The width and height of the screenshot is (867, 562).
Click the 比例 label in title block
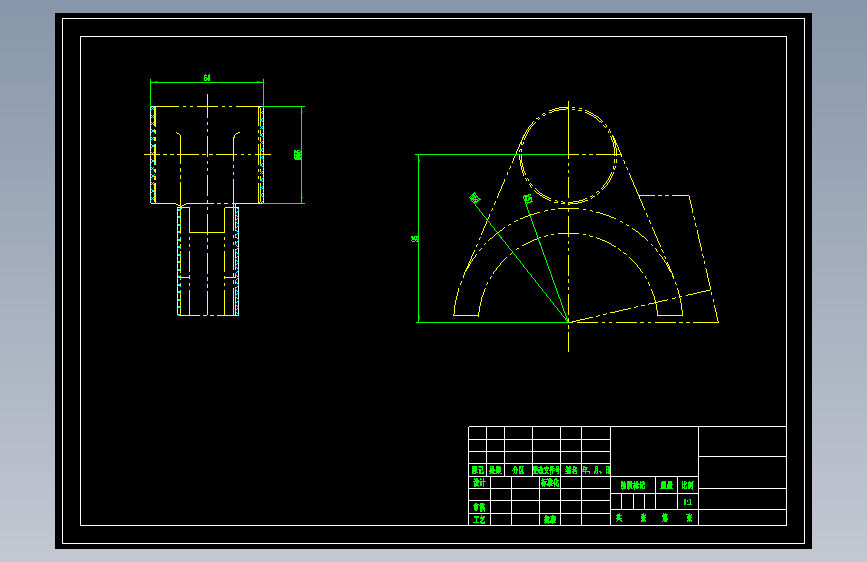coord(687,485)
